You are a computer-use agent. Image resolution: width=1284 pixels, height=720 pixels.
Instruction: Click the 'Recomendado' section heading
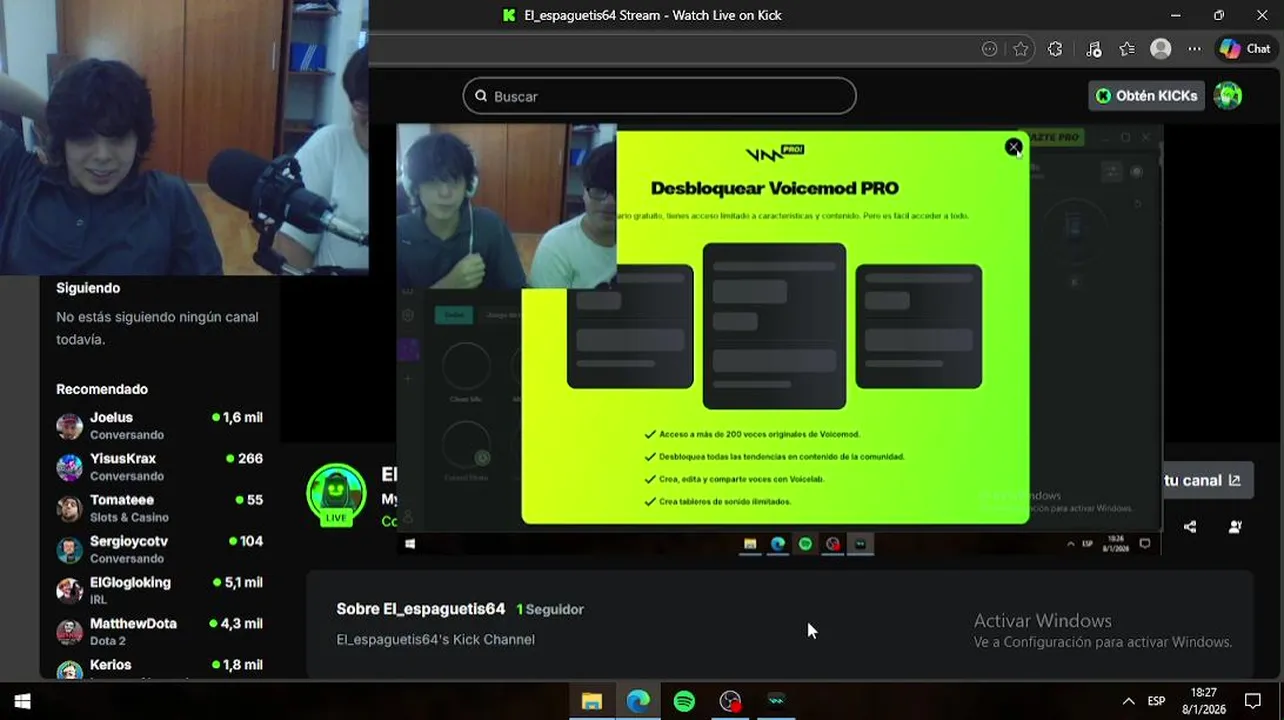(x=102, y=389)
